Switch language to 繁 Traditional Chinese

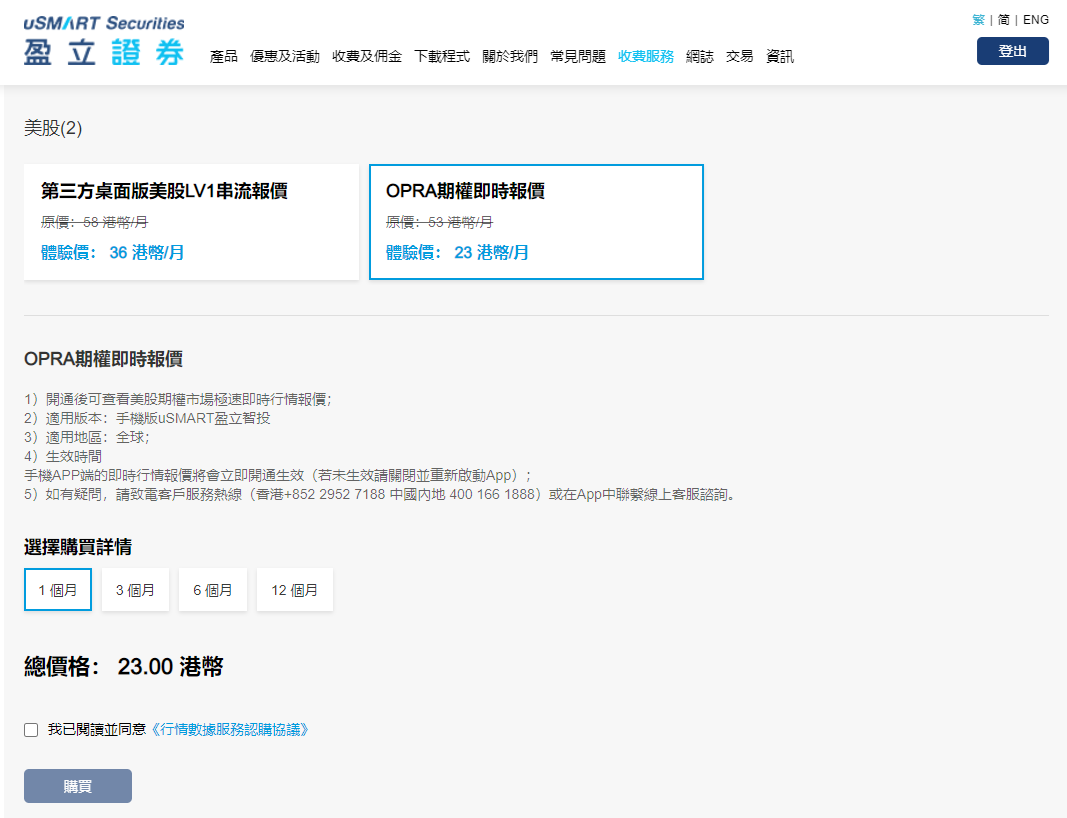(x=979, y=20)
